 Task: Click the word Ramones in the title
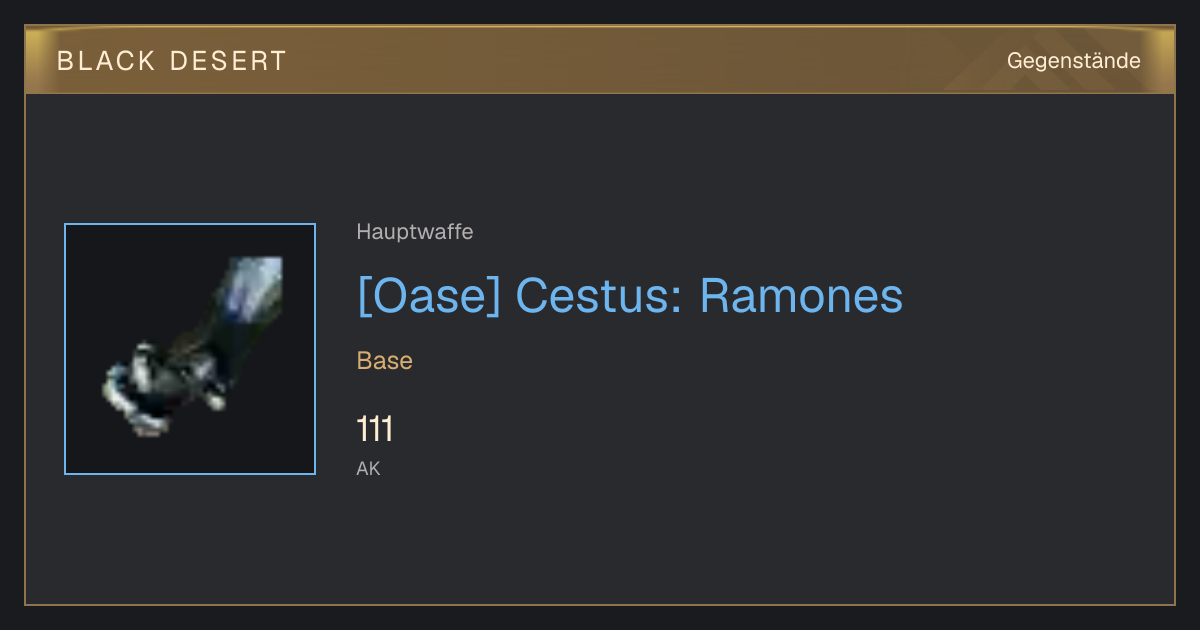(801, 295)
